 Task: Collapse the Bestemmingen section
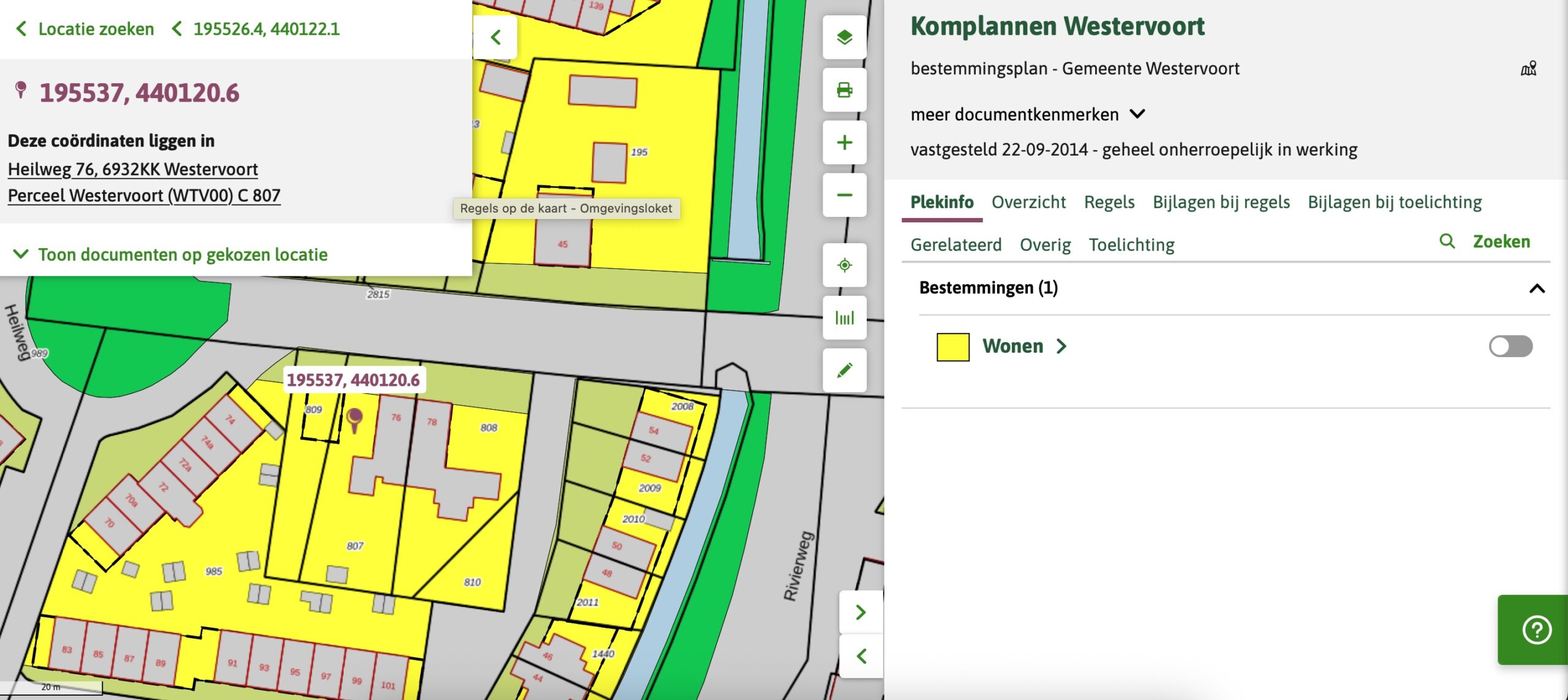point(1537,288)
